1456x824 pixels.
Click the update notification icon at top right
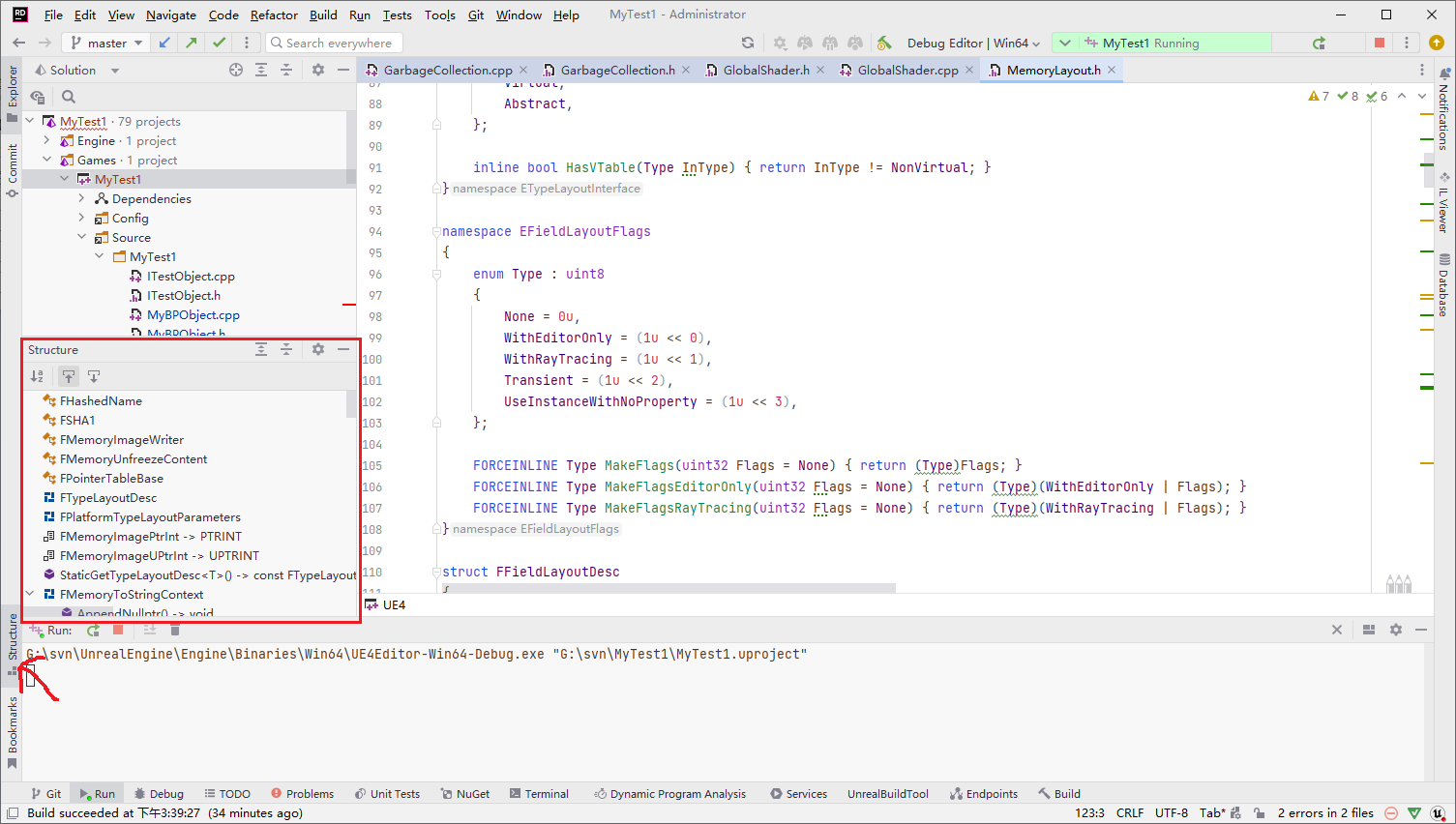[x=1437, y=43]
